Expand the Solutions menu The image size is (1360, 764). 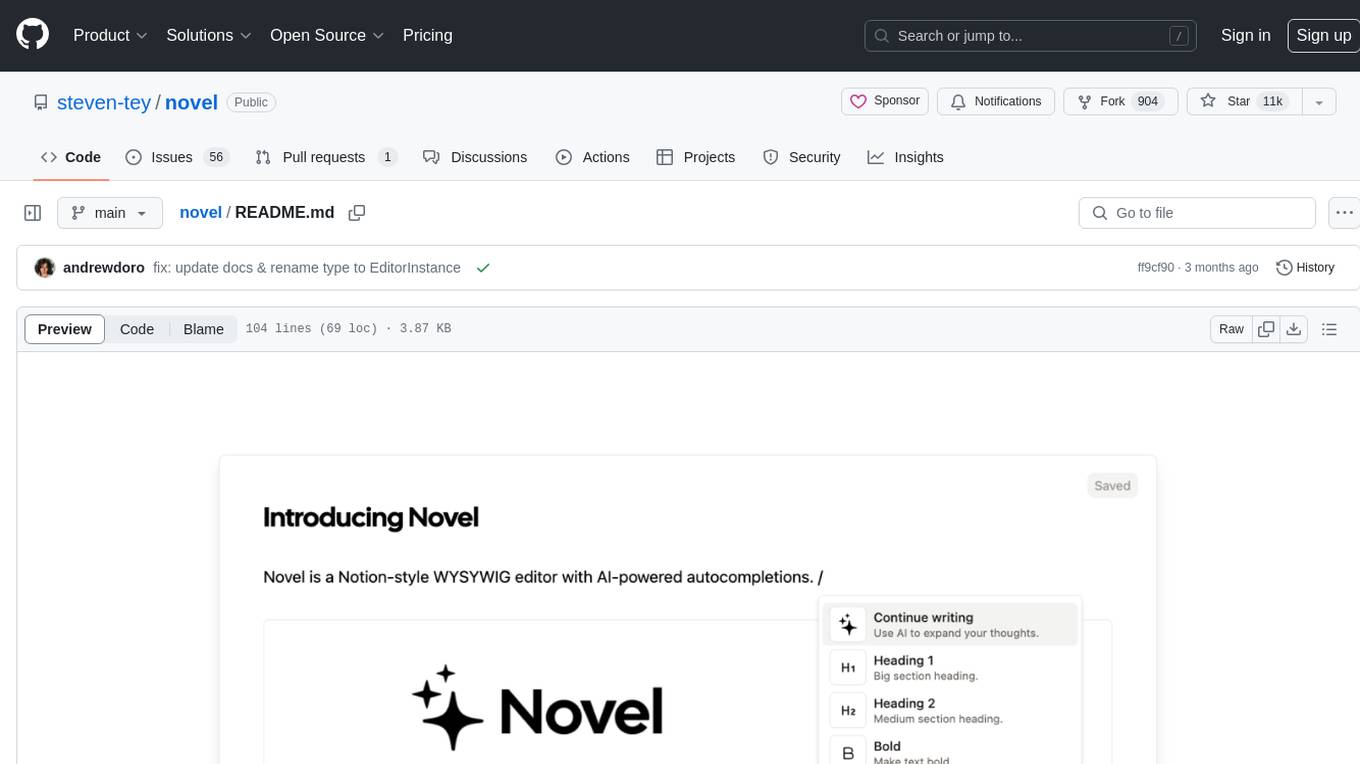[209, 35]
